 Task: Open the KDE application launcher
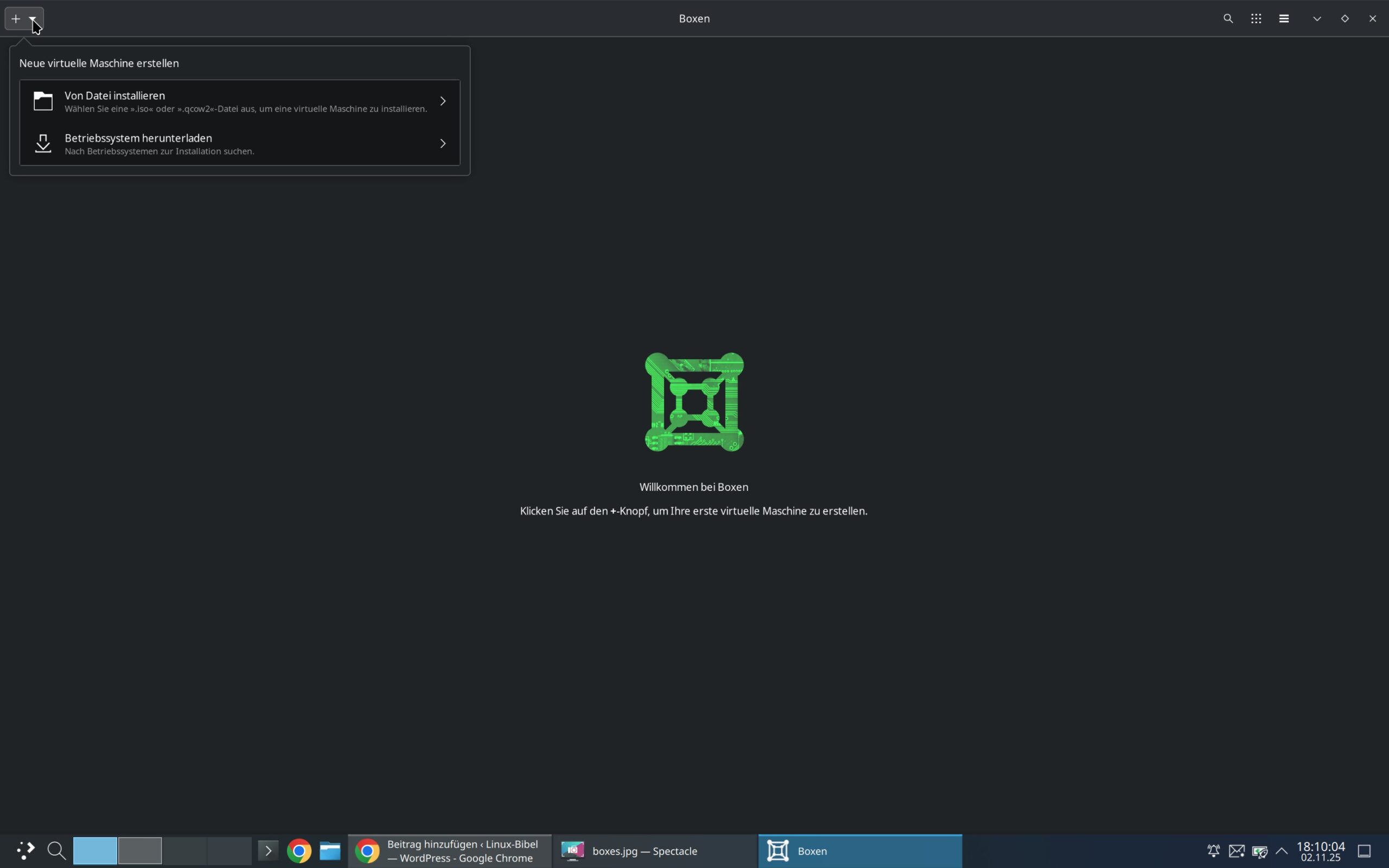(24, 851)
